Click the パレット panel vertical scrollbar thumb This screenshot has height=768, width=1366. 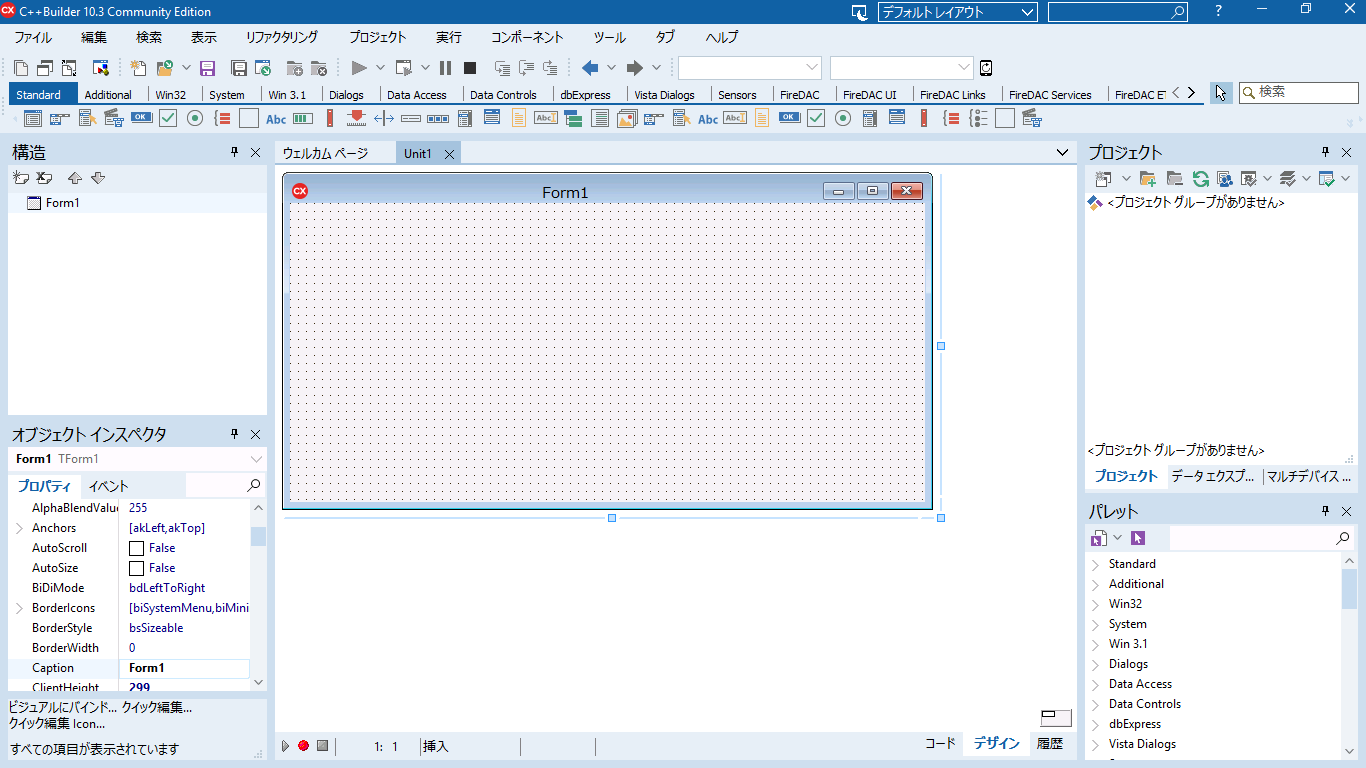[x=1349, y=590]
